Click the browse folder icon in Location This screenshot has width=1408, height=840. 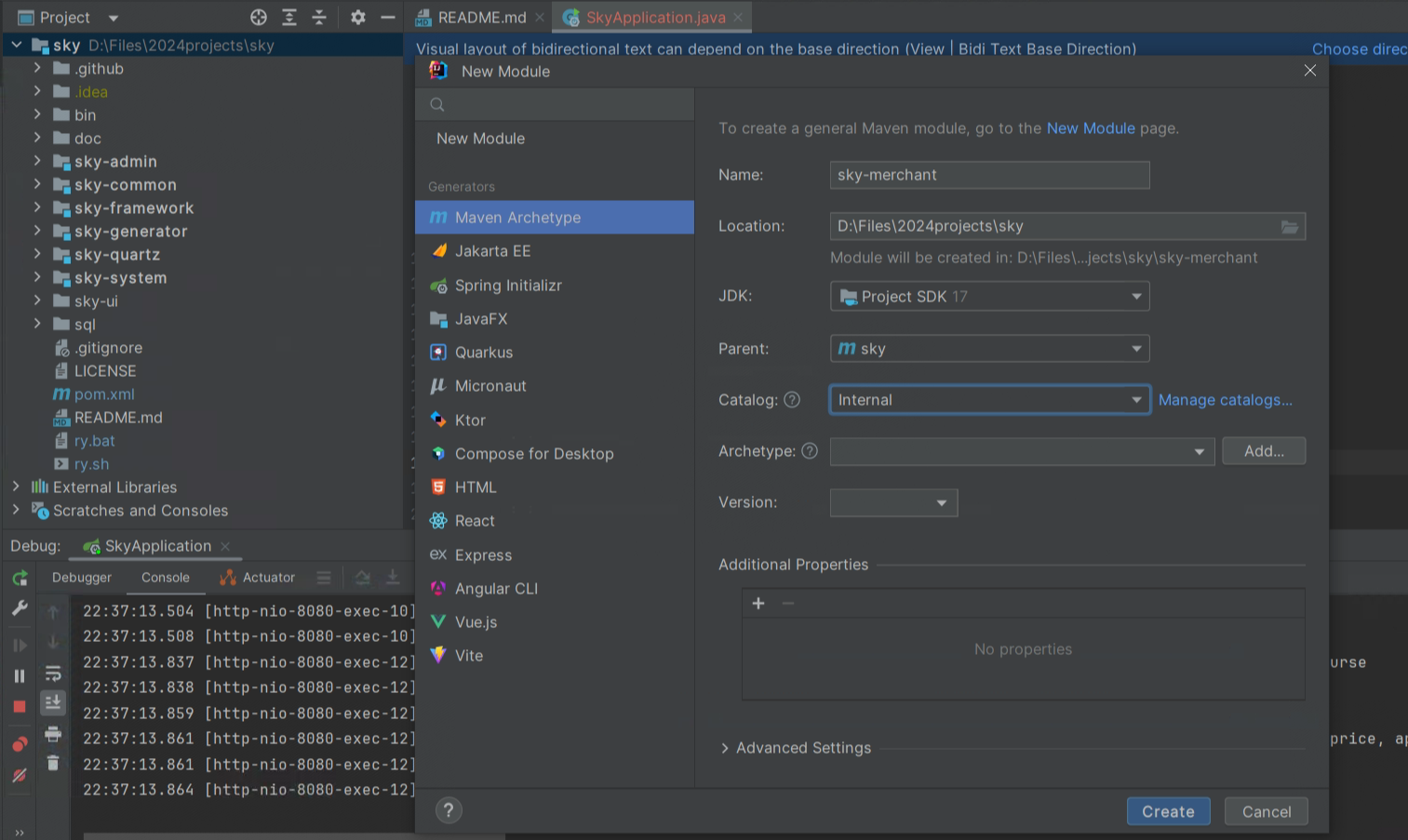(1290, 226)
